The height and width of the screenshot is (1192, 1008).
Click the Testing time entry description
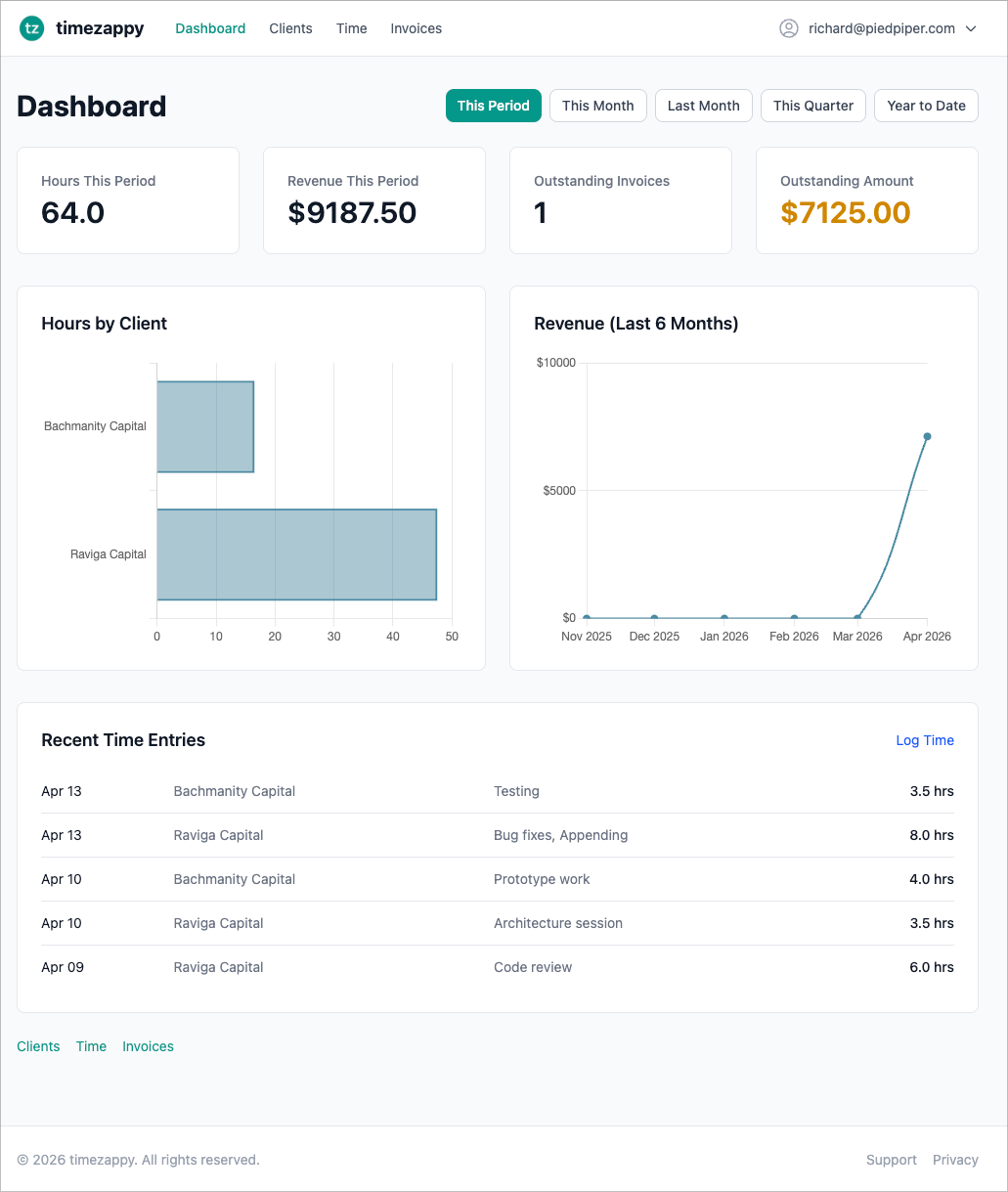(x=516, y=791)
